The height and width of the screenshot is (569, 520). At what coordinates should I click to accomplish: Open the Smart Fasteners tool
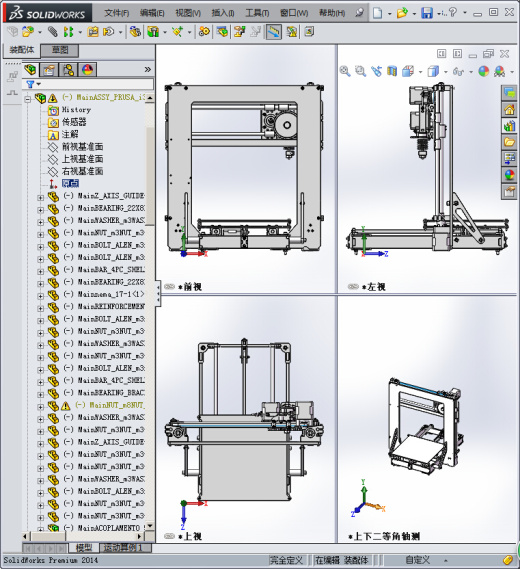pyautogui.click(x=93, y=32)
